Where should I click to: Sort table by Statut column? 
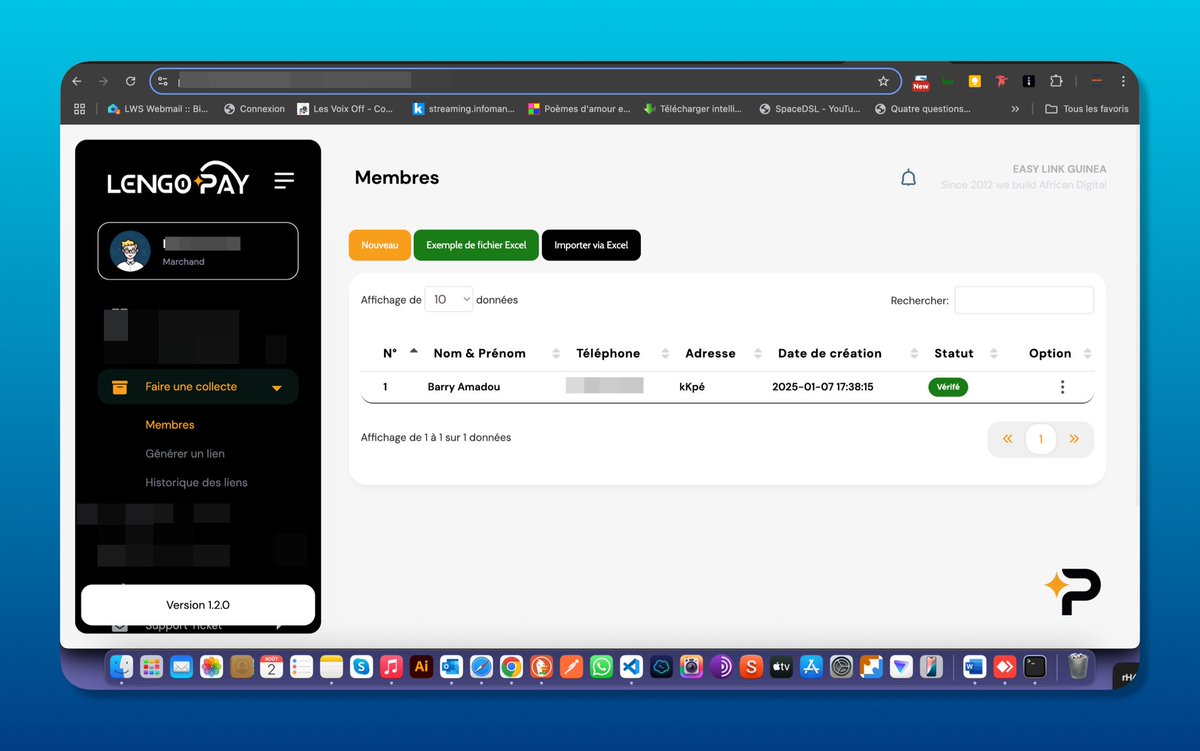966,353
